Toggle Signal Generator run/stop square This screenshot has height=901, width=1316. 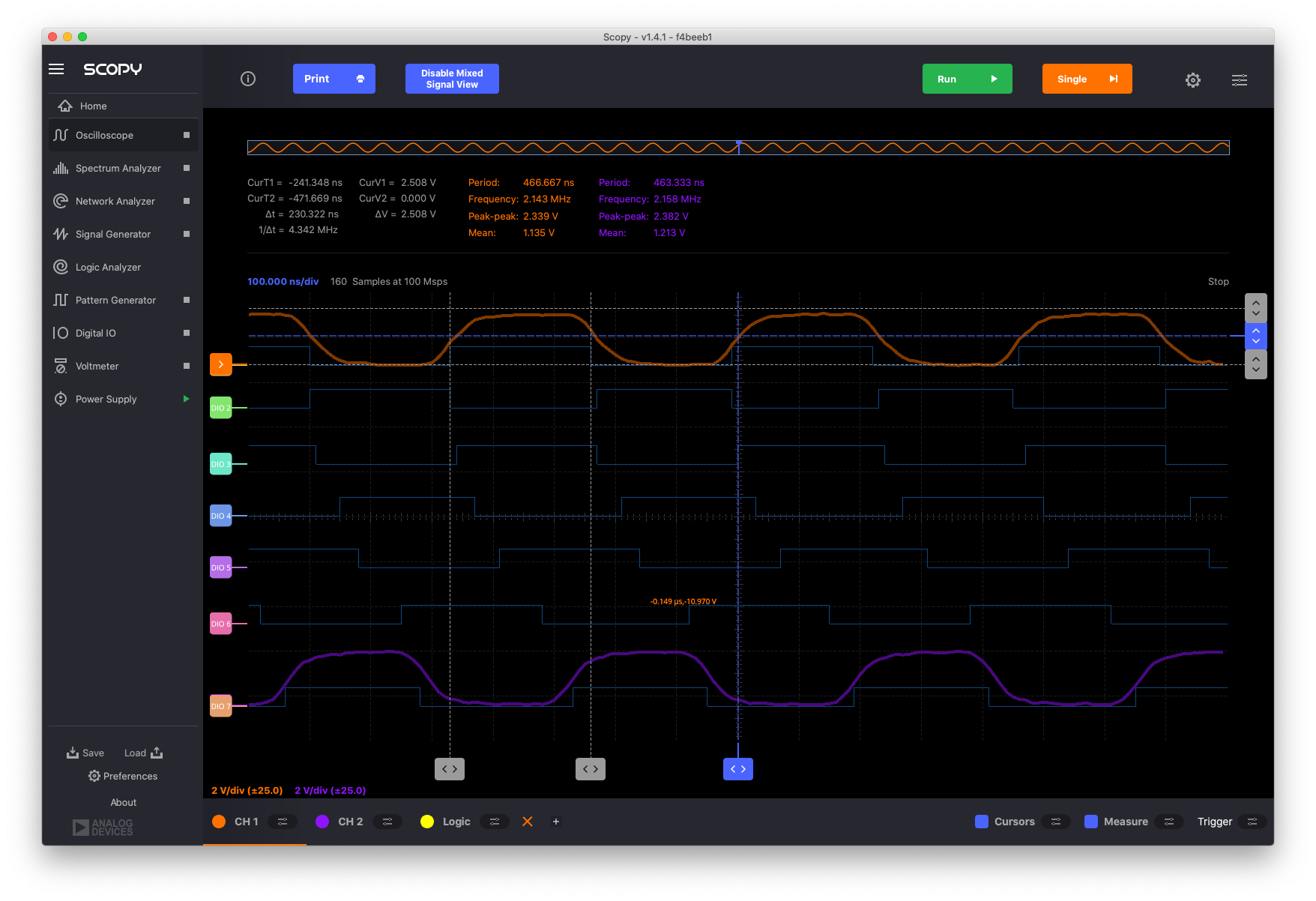coord(187,234)
